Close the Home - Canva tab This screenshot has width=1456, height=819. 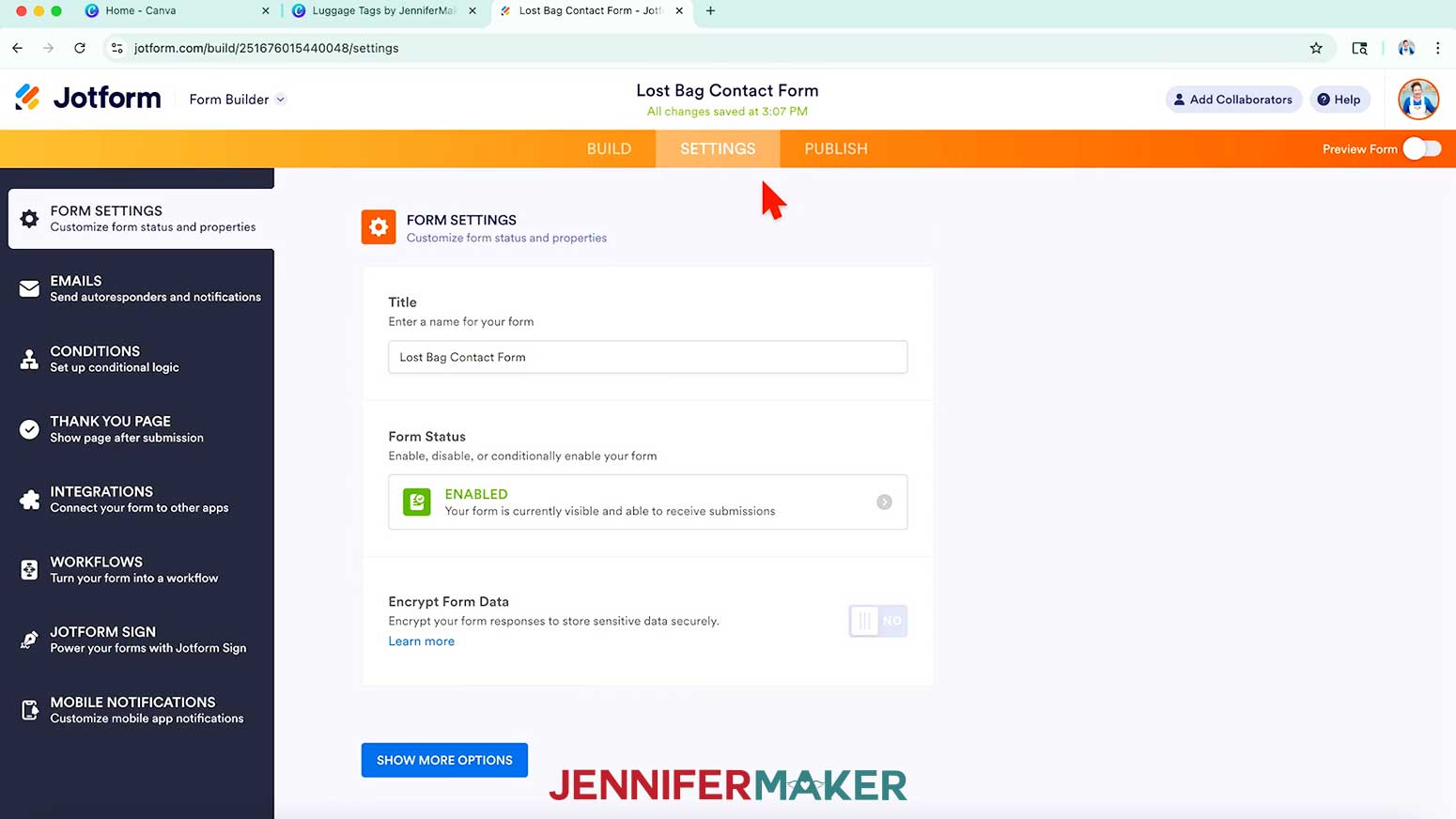click(x=265, y=10)
